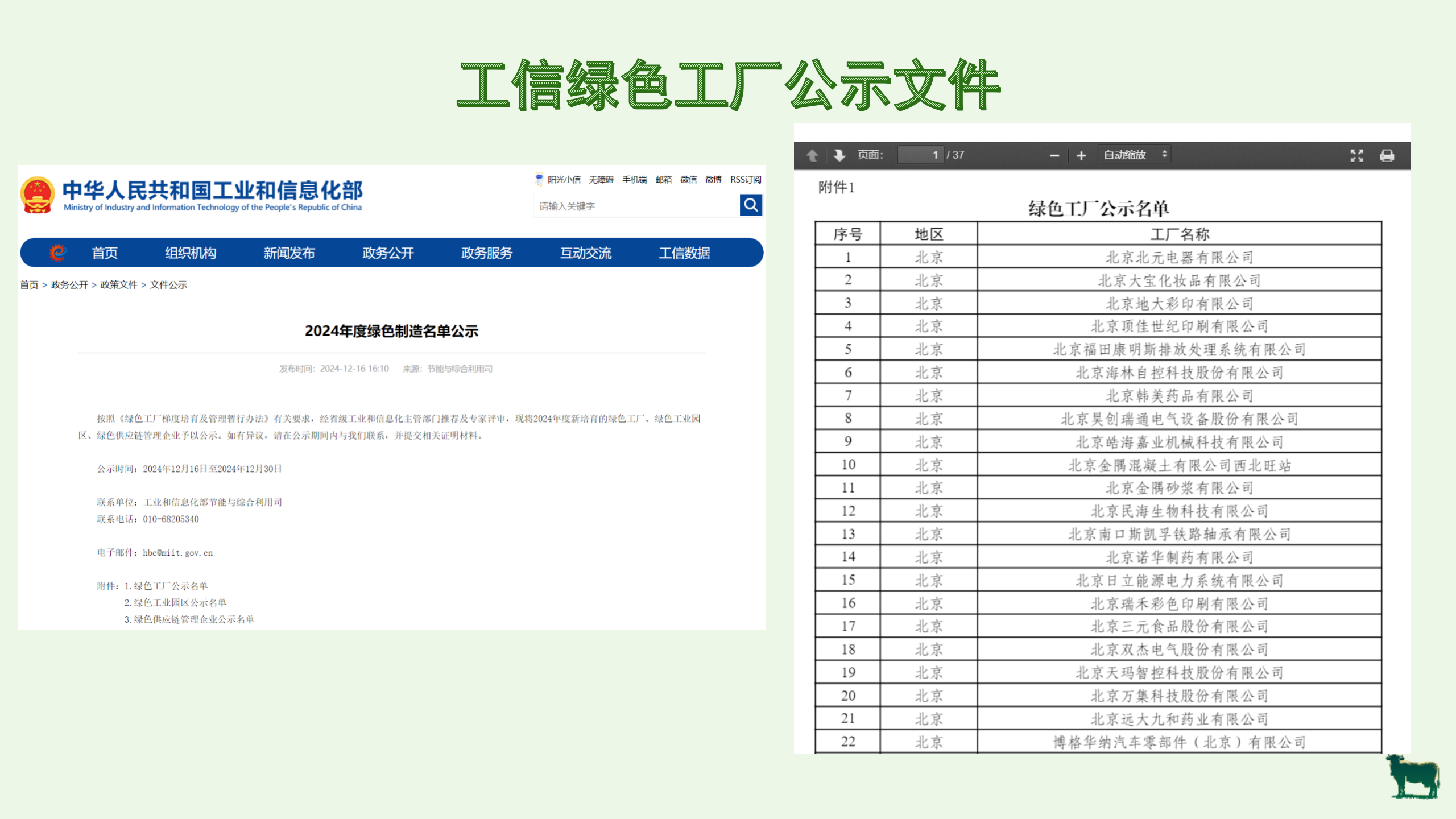Click table cell 北京福田康明斯排放处理系统有限公司
This screenshot has width=1456, height=819.
coord(1180,349)
